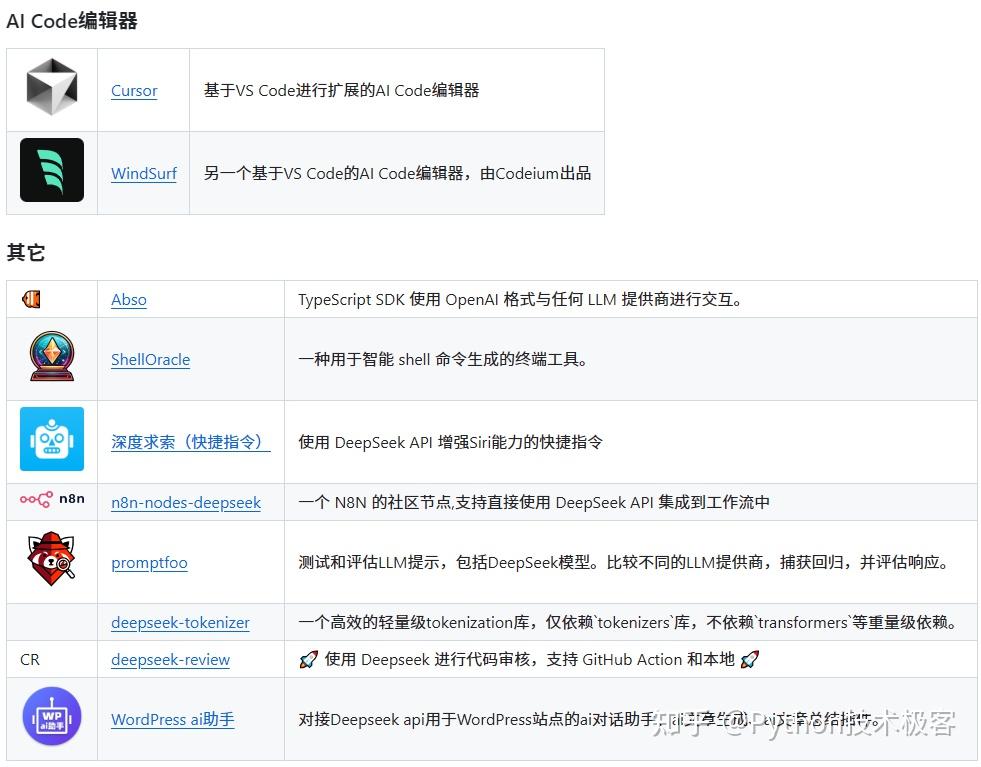The image size is (981, 767).
Task: Click the n8n logo icon
Action: click(51, 502)
